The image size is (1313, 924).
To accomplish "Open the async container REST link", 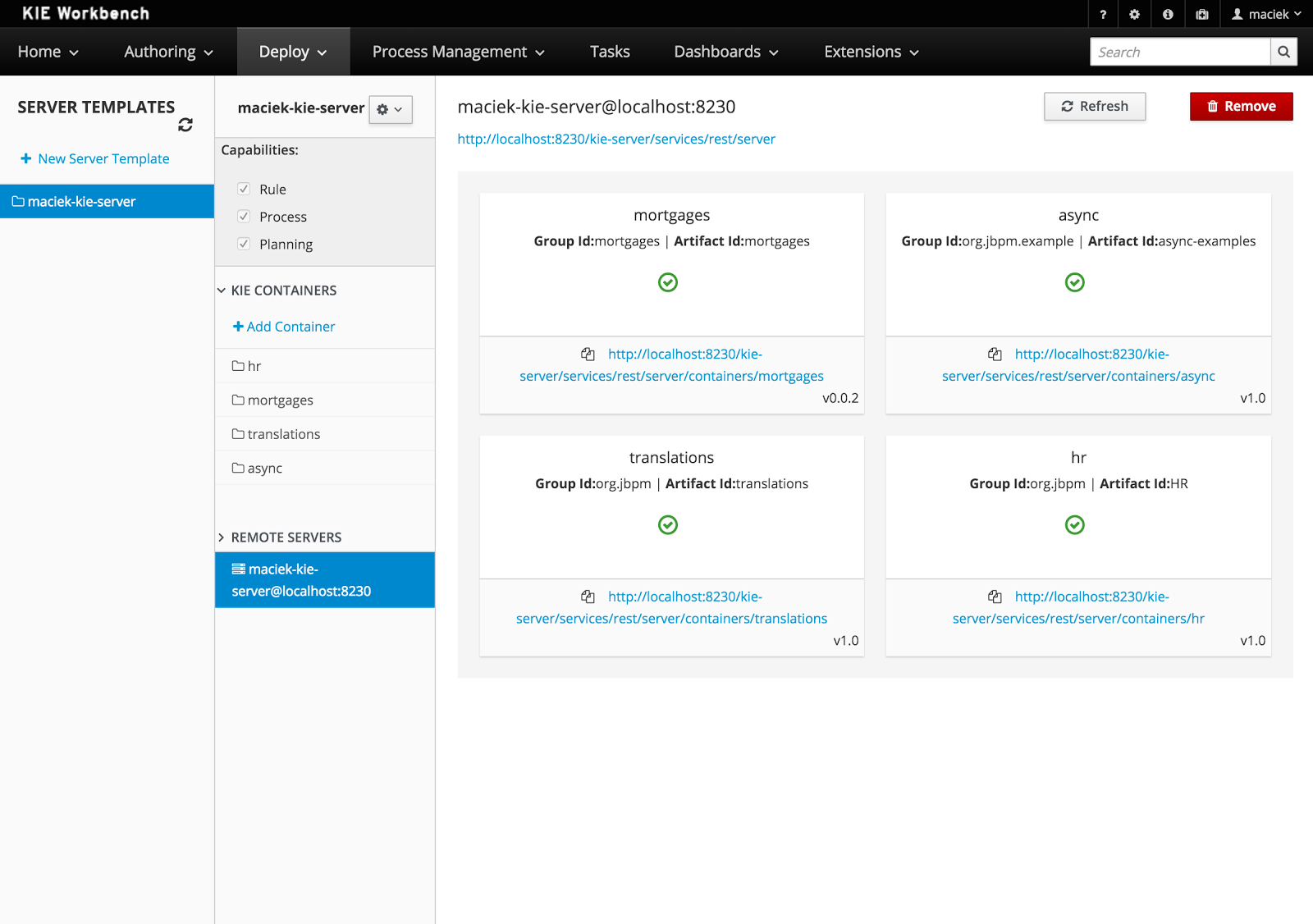I will (1078, 365).
